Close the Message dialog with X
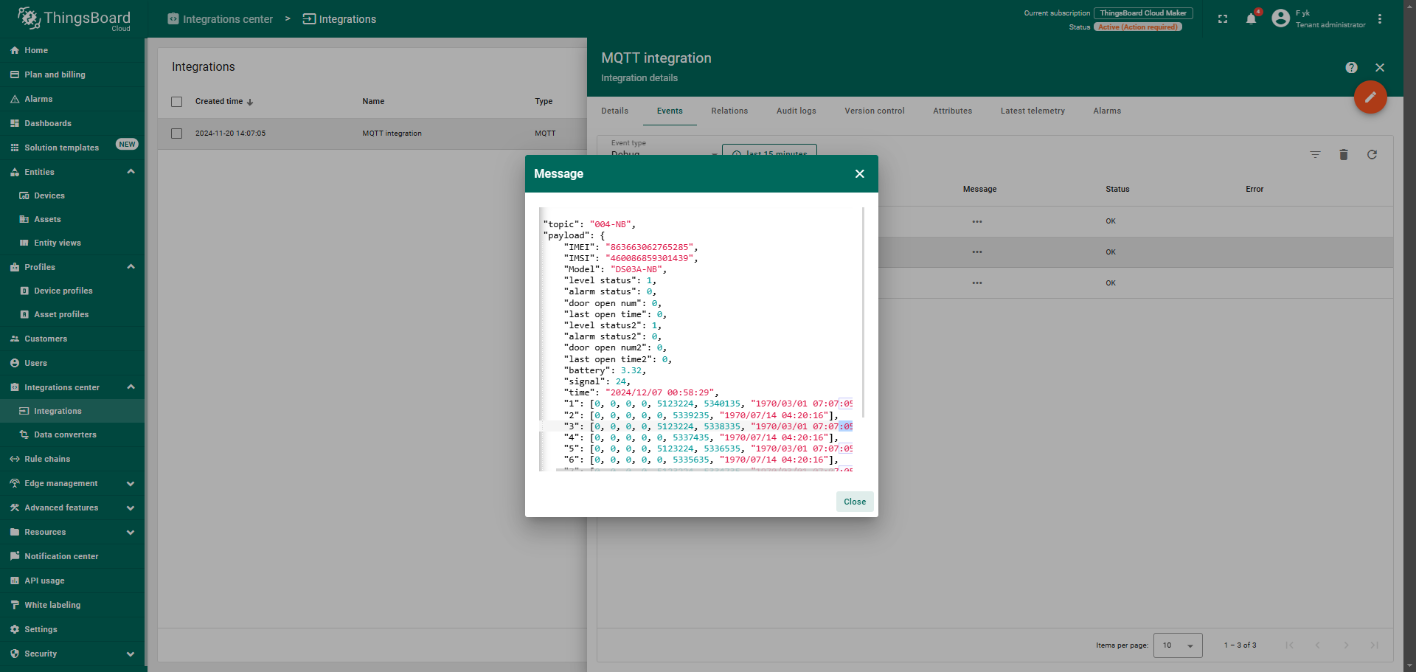 click(x=859, y=174)
